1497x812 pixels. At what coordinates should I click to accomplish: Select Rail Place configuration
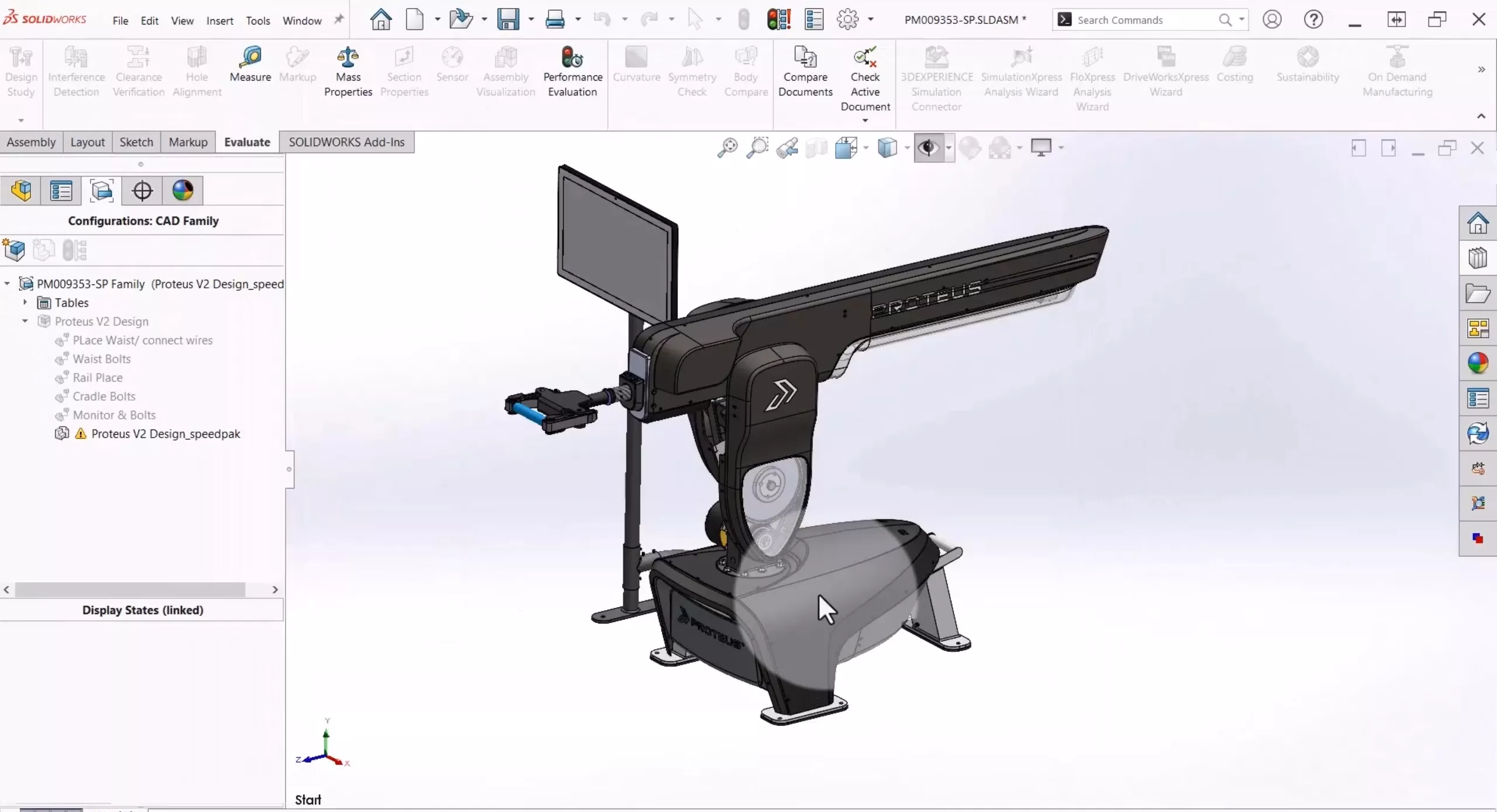(97, 377)
